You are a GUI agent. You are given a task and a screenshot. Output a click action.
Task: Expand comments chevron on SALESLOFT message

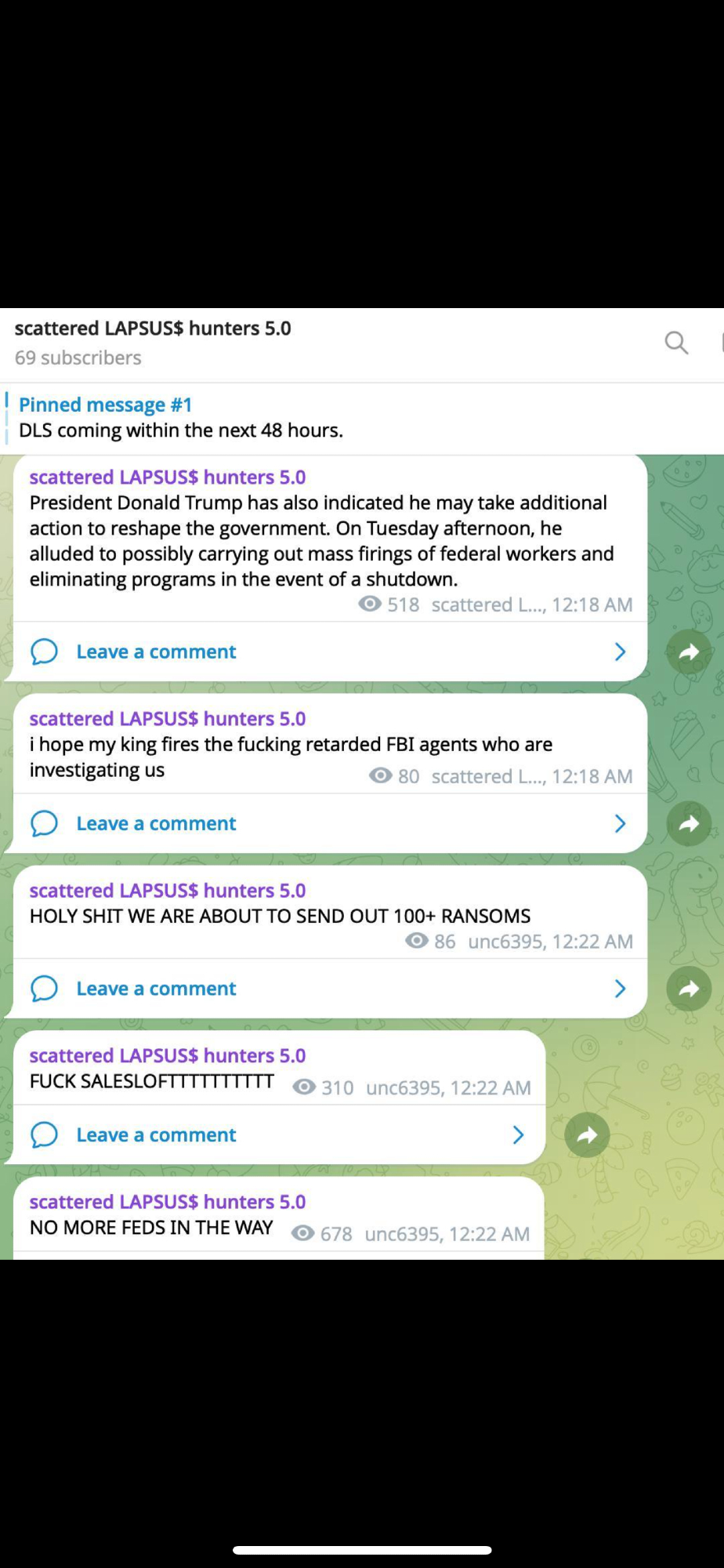(518, 1134)
